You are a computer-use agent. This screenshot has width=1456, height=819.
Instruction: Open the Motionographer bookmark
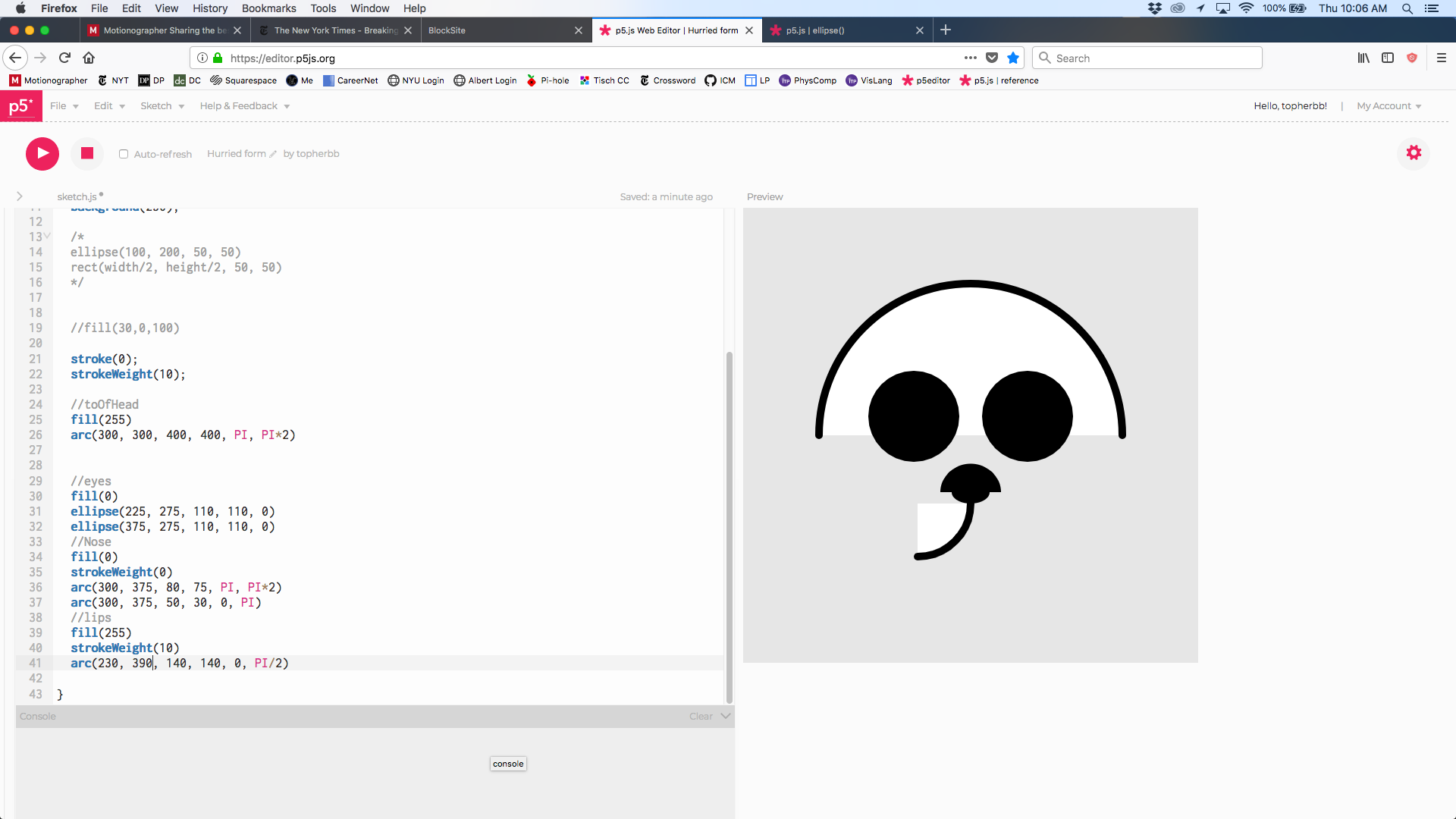(49, 80)
